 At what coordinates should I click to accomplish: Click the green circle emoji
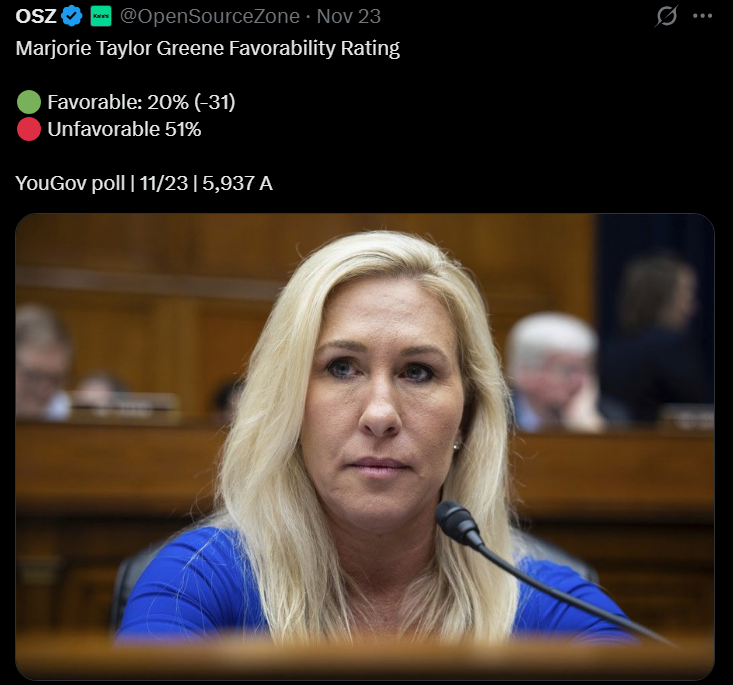[29, 102]
